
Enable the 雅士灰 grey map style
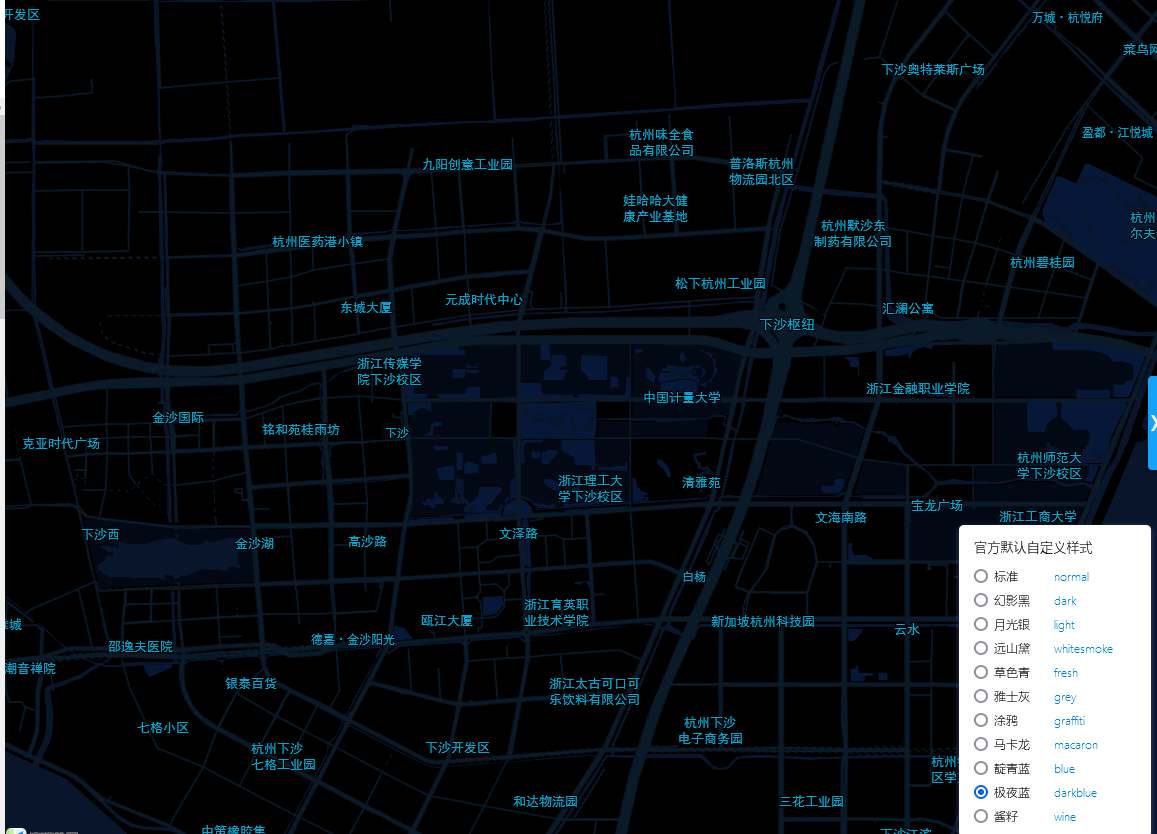pyautogui.click(x=981, y=696)
